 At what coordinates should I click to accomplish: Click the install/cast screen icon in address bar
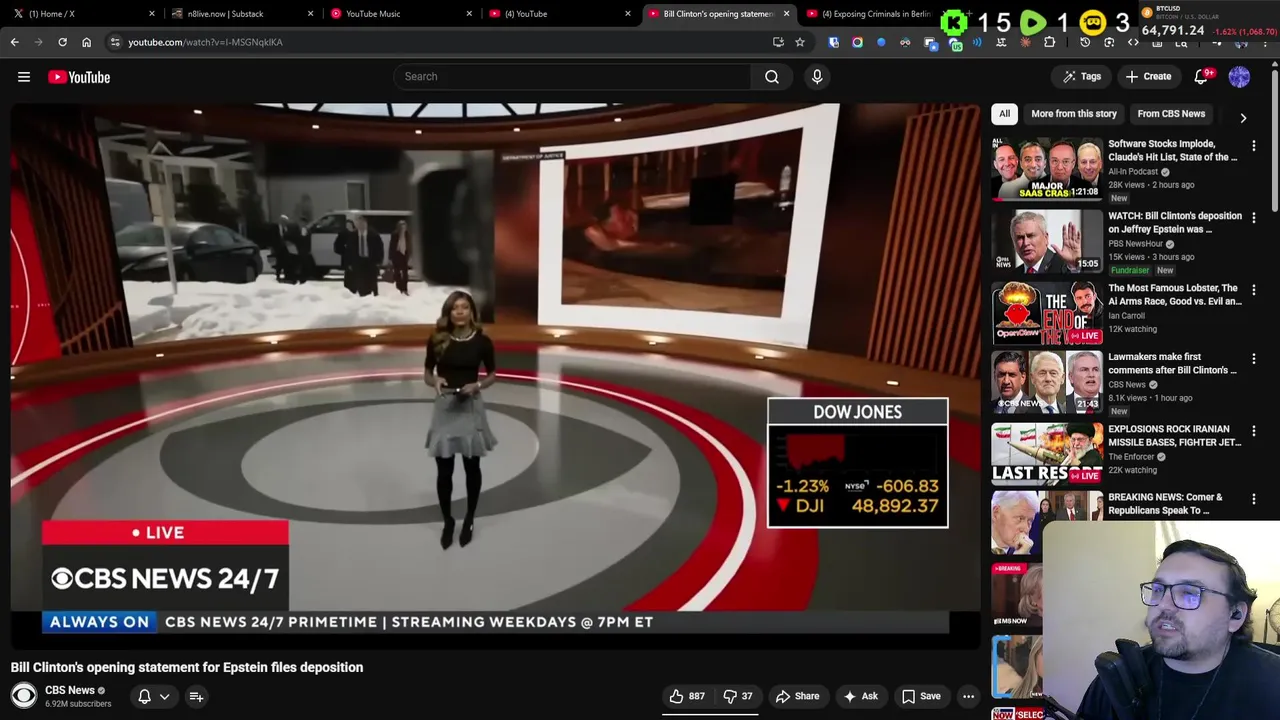click(778, 42)
